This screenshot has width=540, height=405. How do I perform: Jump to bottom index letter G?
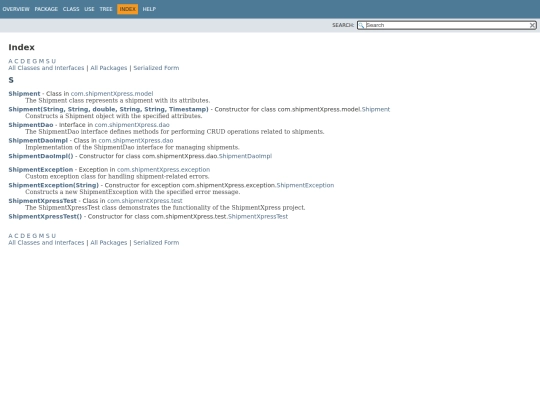[x=34, y=236]
